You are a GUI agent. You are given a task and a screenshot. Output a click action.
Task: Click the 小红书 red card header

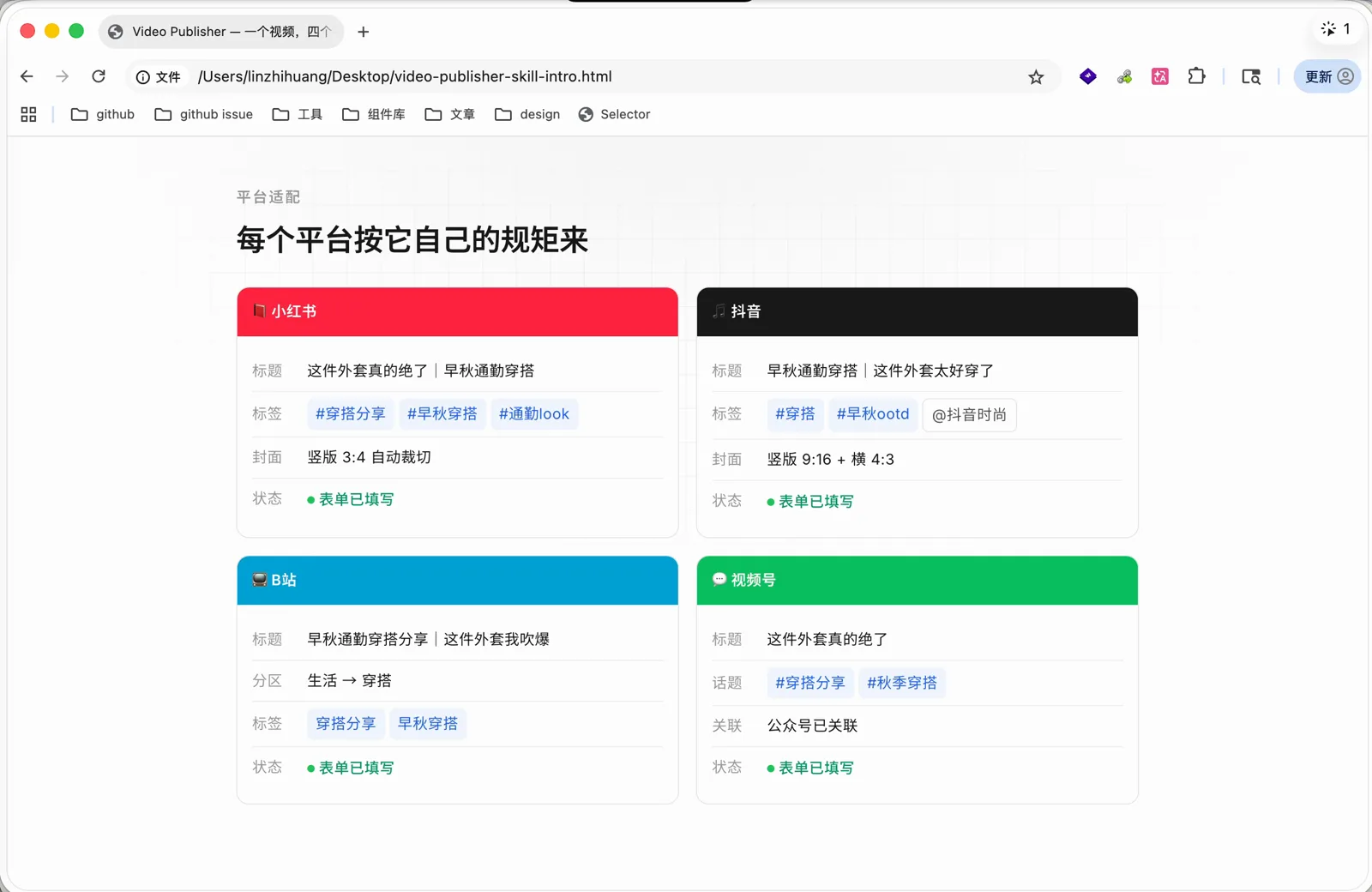[x=457, y=311]
